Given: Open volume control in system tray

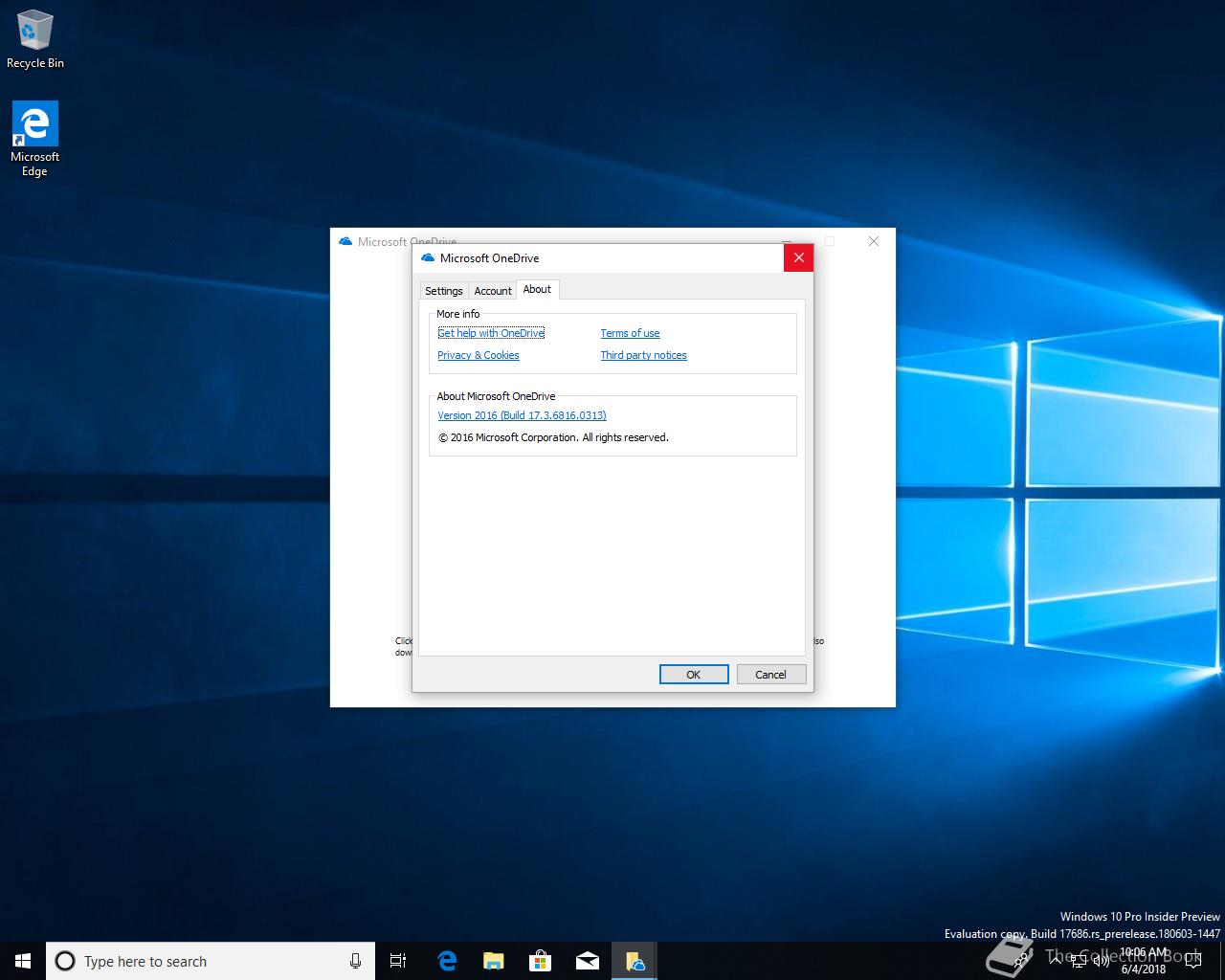Looking at the screenshot, I should [1102, 961].
